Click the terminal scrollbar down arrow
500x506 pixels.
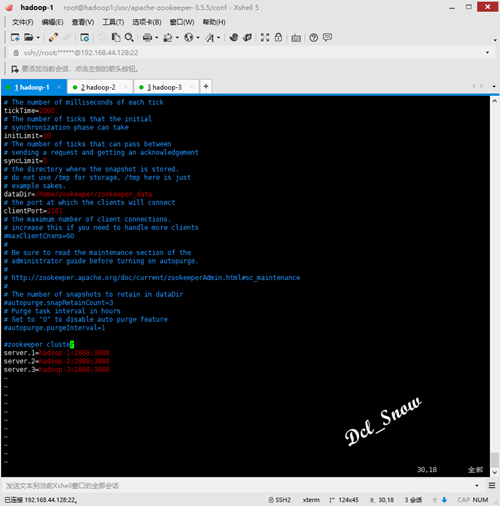495,472
